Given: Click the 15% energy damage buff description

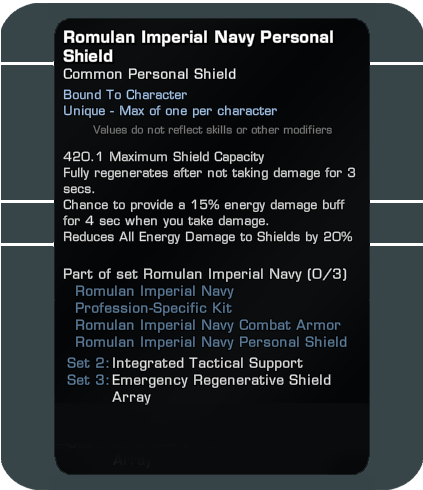Looking at the screenshot, I should (204, 213).
